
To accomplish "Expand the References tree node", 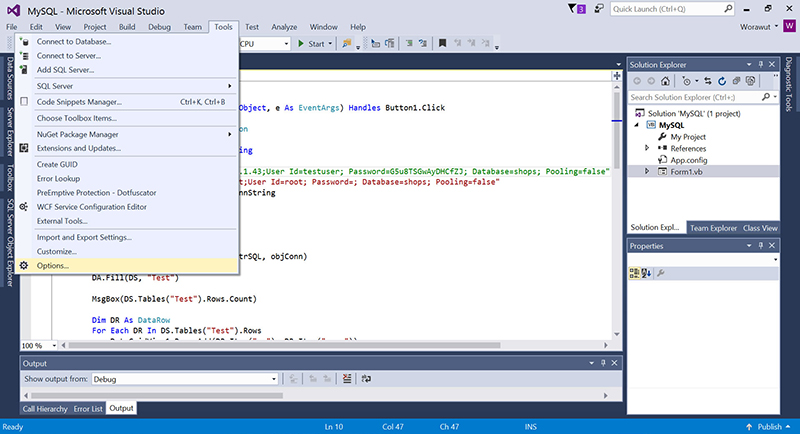I will coord(647,148).
